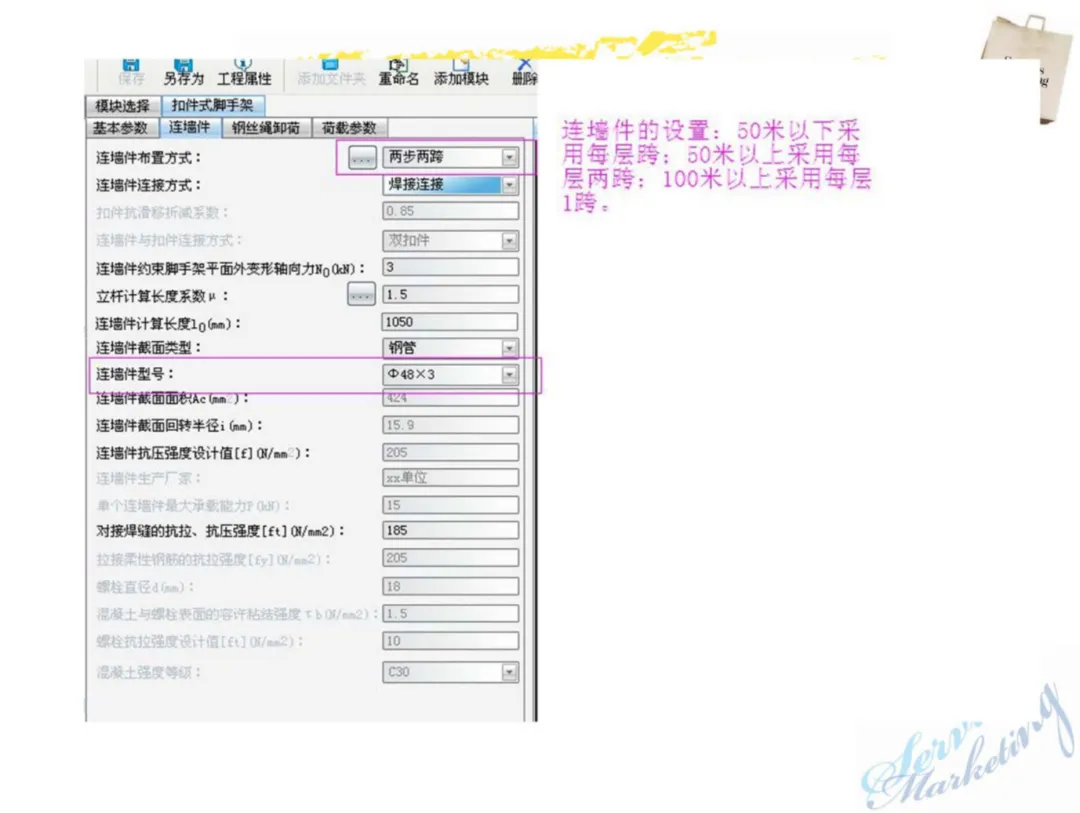
Task: Click the 立杆计算长度系数 field showing 1.5
Action: tap(450, 294)
